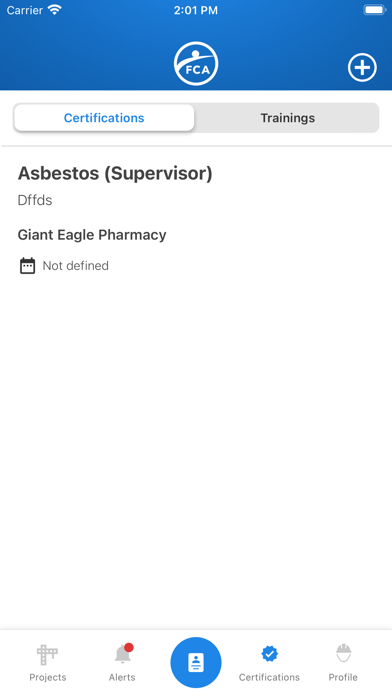Select the Certifications segment at top
This screenshot has height=696, width=392.
coord(104,118)
